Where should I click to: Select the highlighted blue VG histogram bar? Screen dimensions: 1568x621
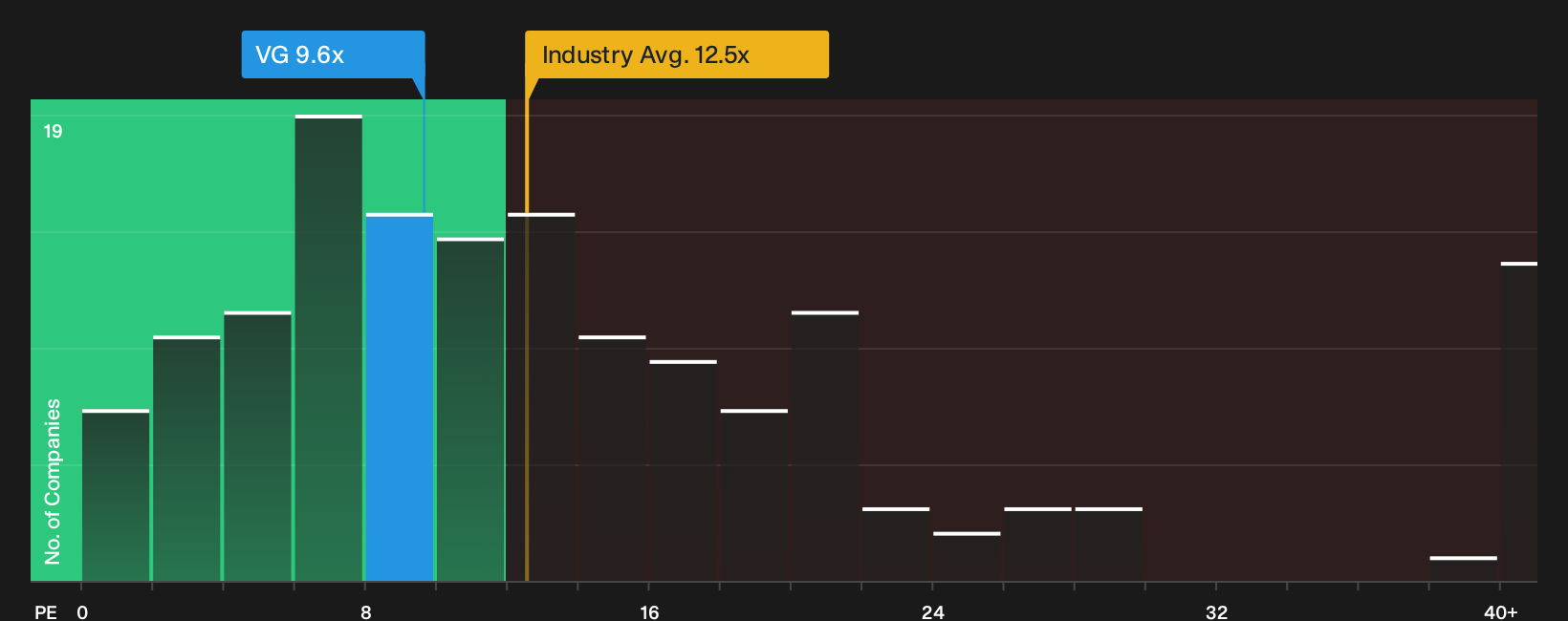click(x=400, y=397)
